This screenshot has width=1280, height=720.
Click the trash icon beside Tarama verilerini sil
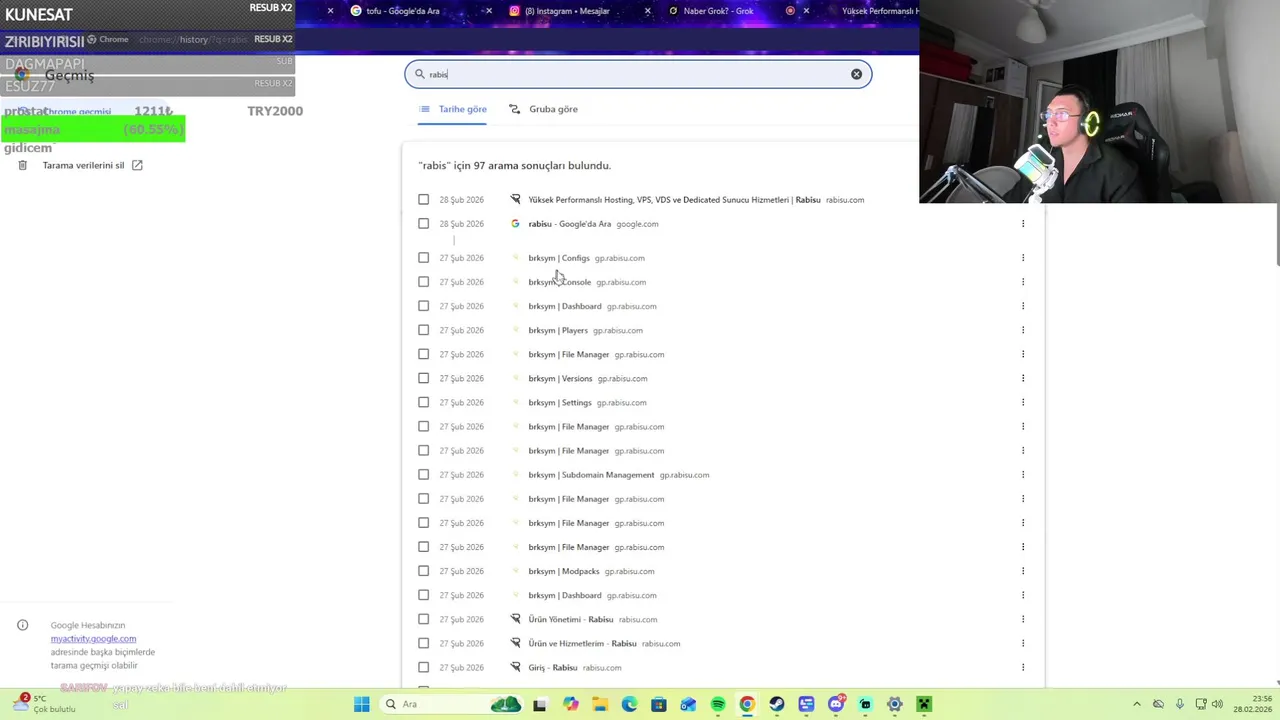click(x=23, y=165)
